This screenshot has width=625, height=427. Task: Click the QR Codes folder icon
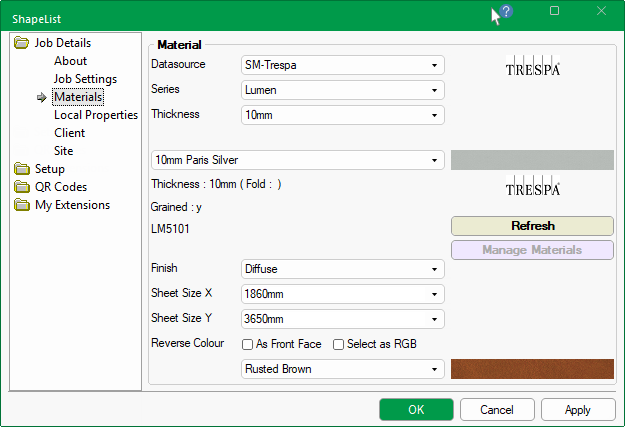[x=22, y=187]
